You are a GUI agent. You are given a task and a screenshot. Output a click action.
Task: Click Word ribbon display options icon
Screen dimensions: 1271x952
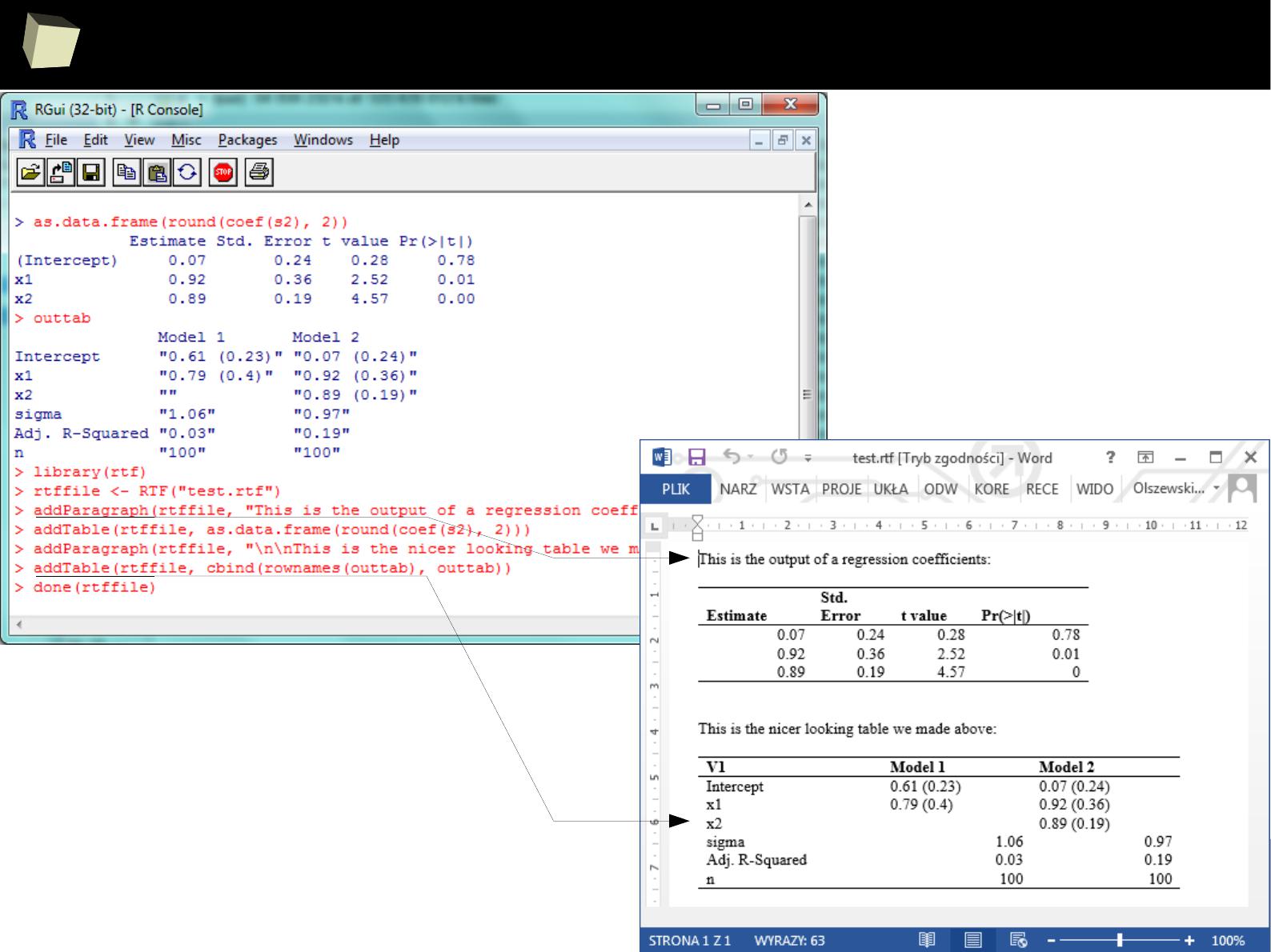1145,458
